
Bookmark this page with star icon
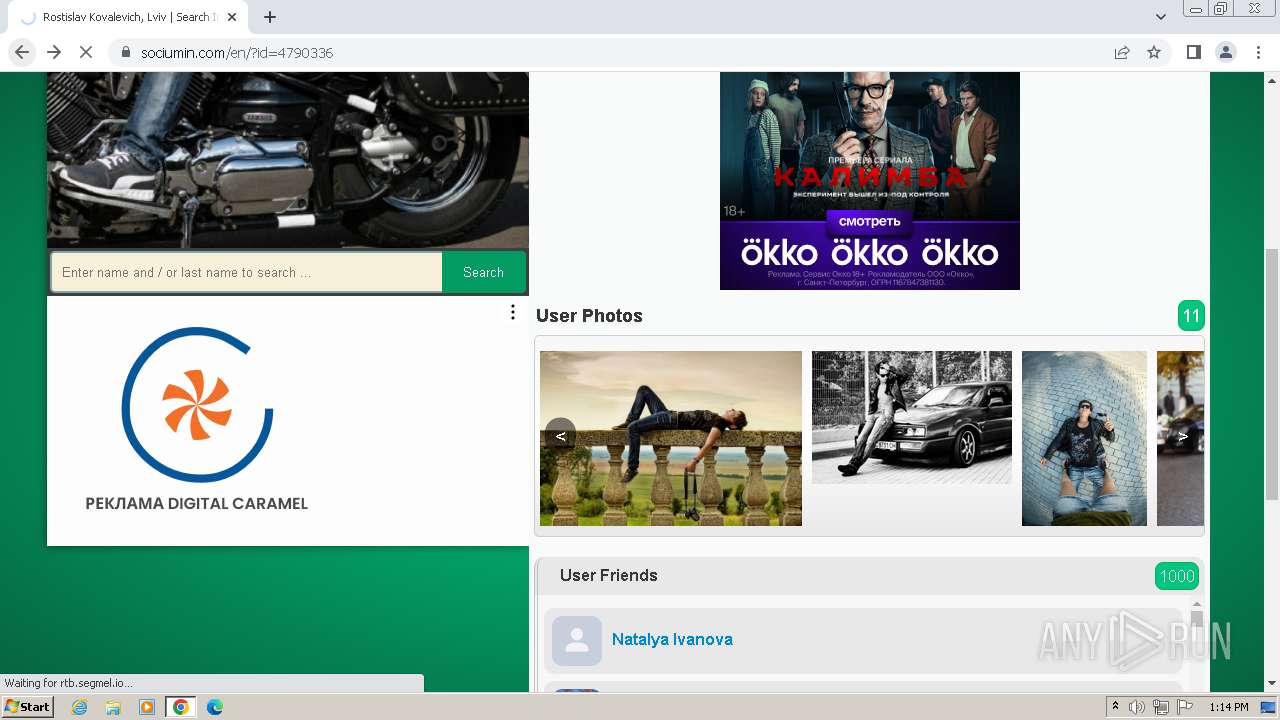[x=1154, y=52]
